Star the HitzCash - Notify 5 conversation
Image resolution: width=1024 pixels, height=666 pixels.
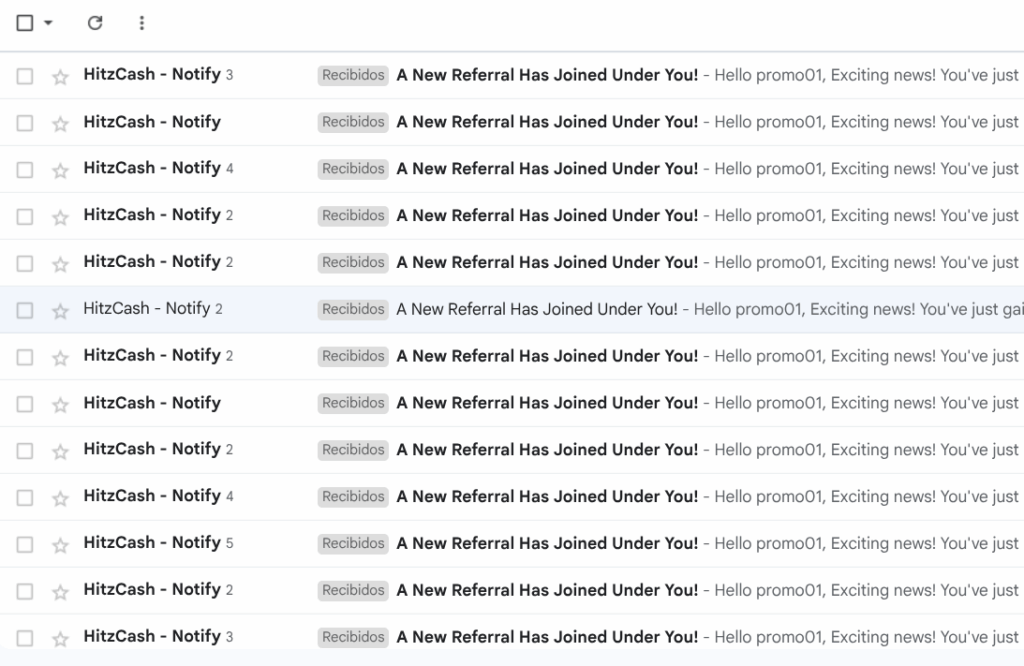pos(60,545)
